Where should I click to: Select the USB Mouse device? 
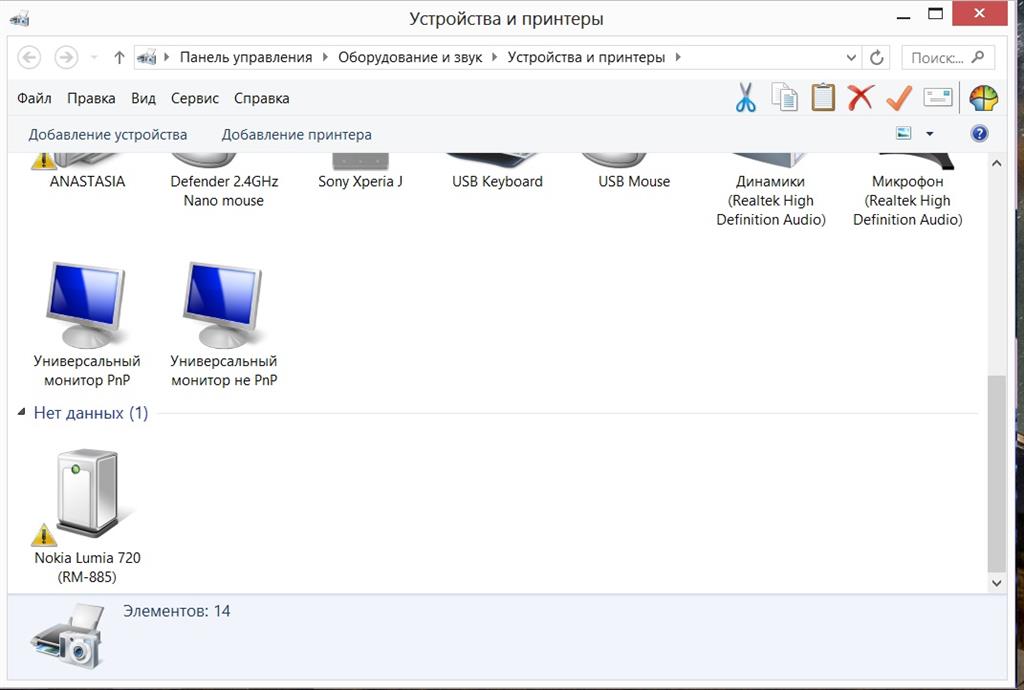point(634,173)
